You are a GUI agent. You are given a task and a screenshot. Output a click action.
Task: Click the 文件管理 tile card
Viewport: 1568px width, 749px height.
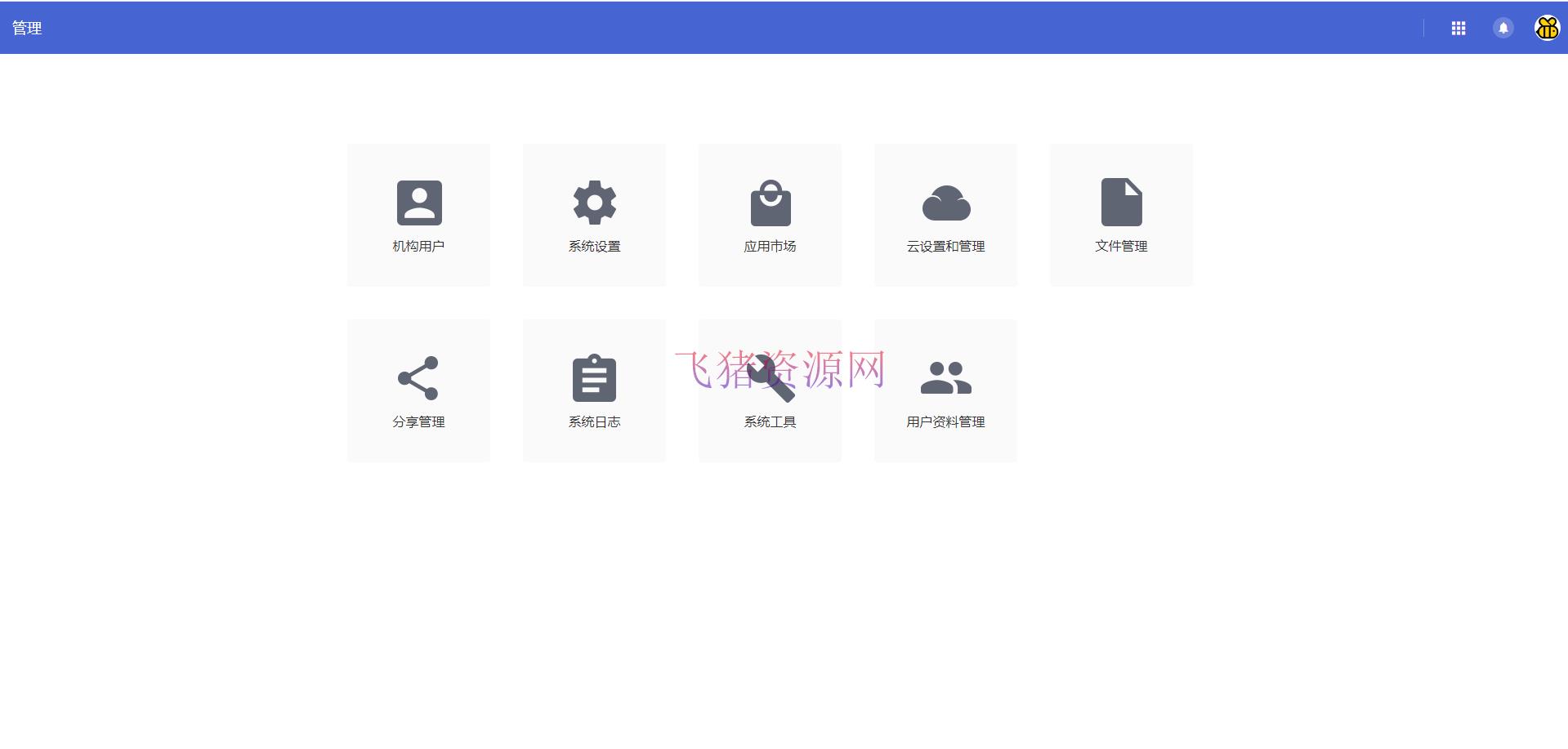pos(1121,215)
